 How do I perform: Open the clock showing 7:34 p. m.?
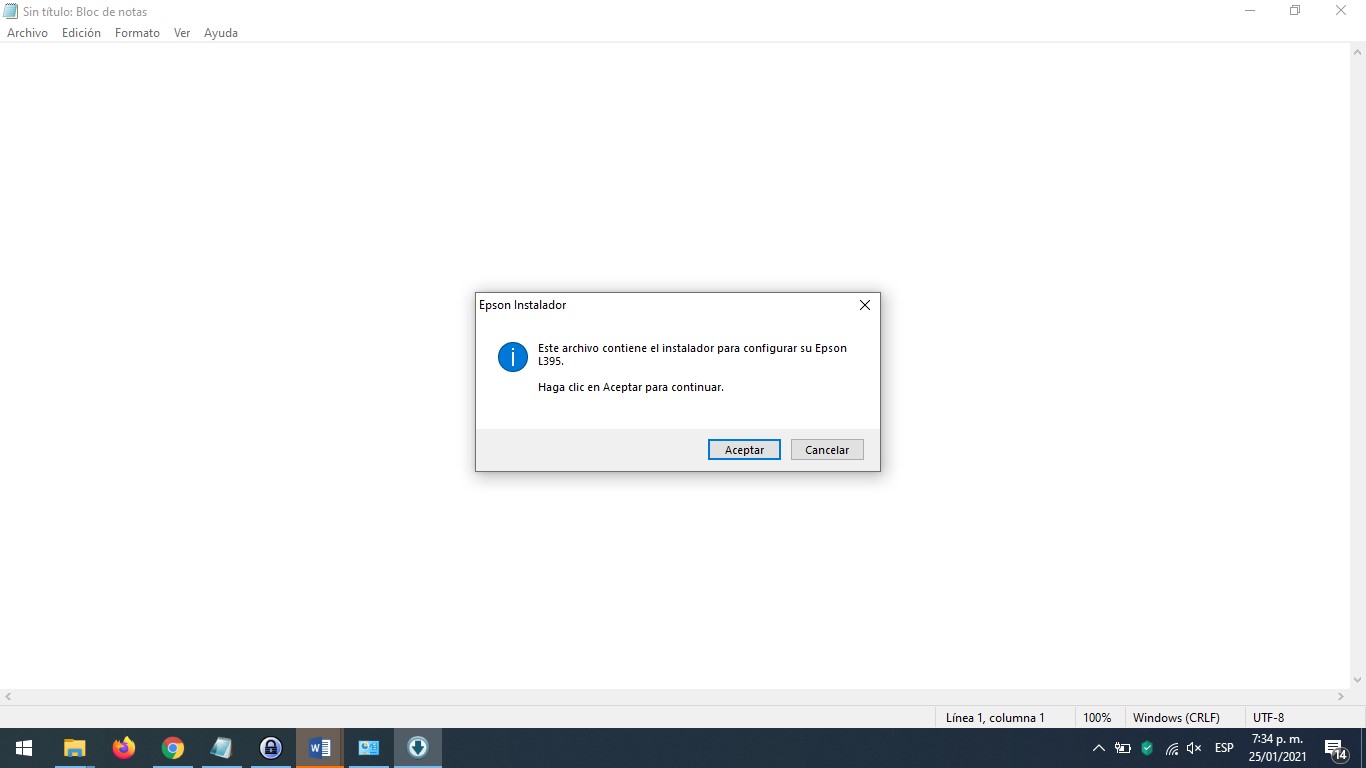tap(1278, 748)
